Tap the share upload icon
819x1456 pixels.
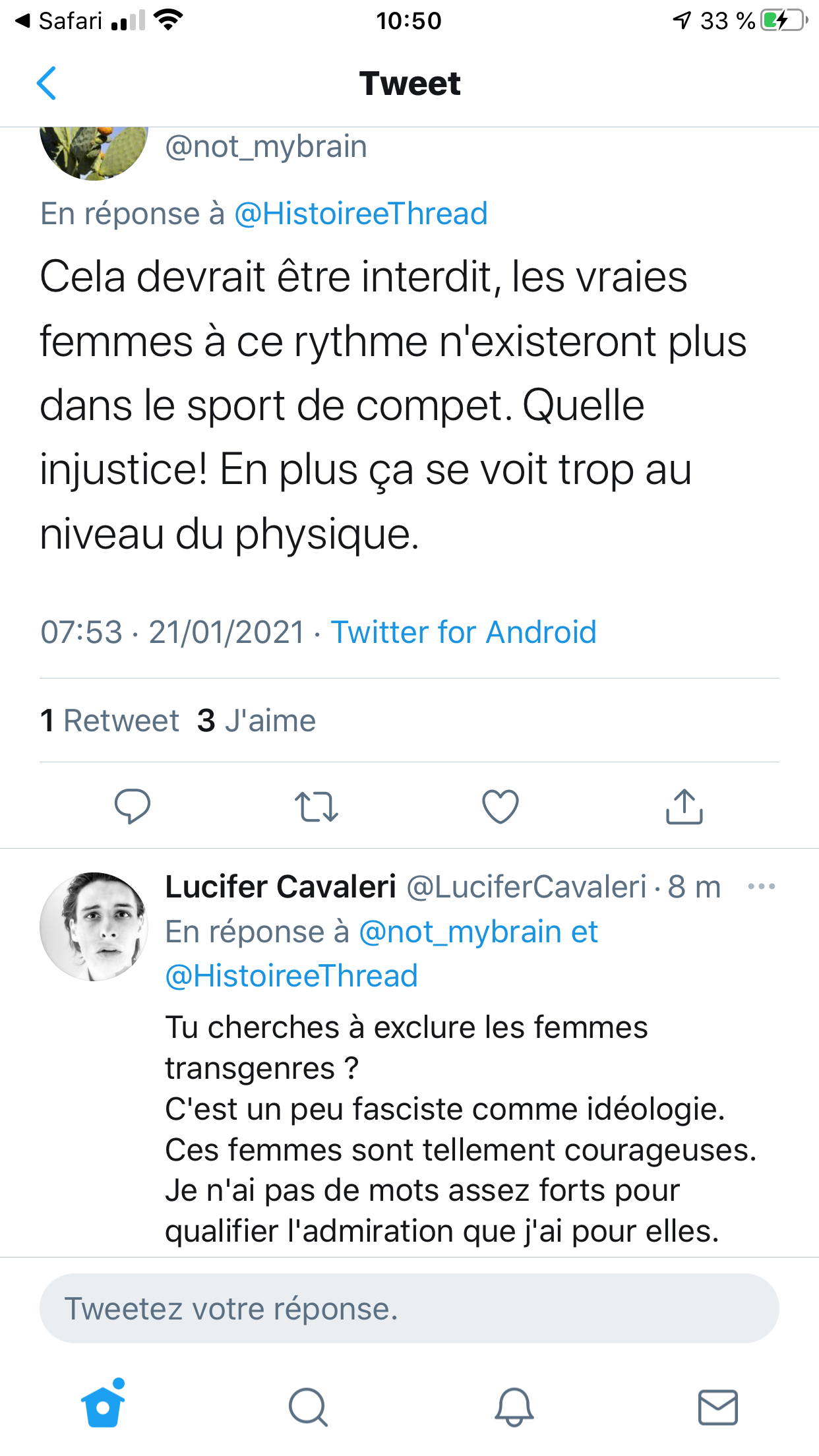pyautogui.click(x=684, y=806)
